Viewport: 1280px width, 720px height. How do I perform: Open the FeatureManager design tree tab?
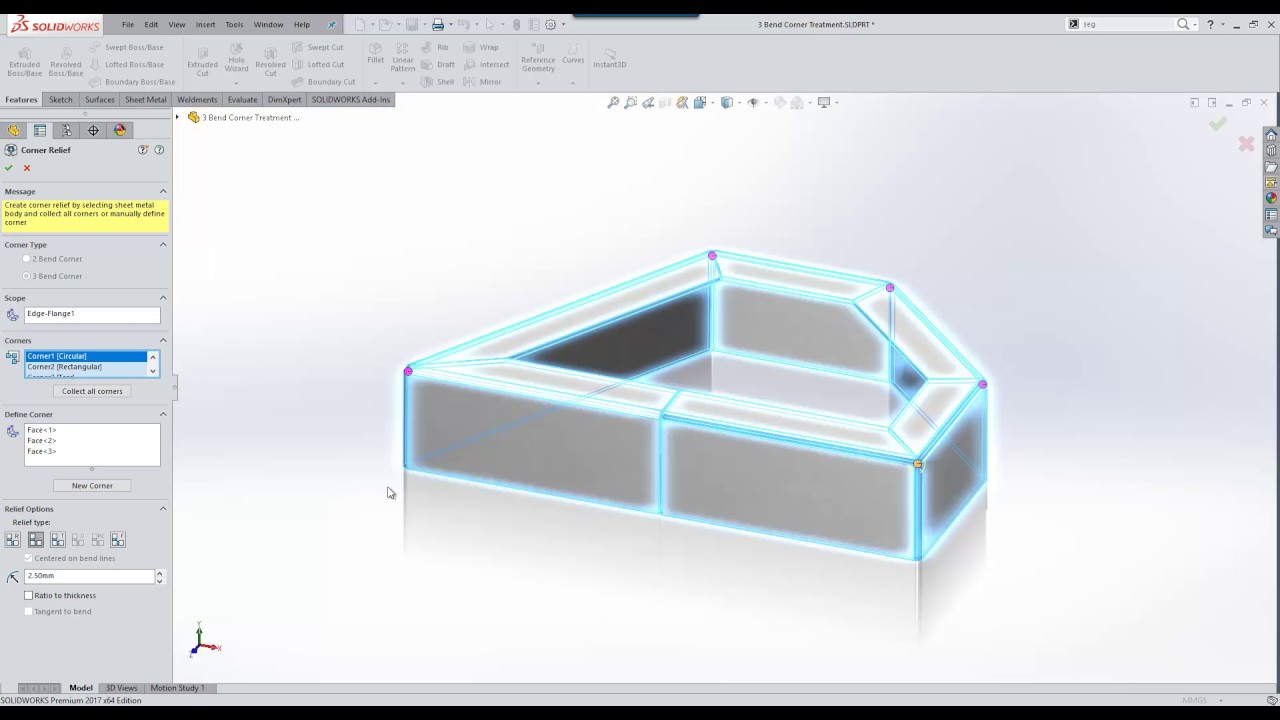point(13,130)
